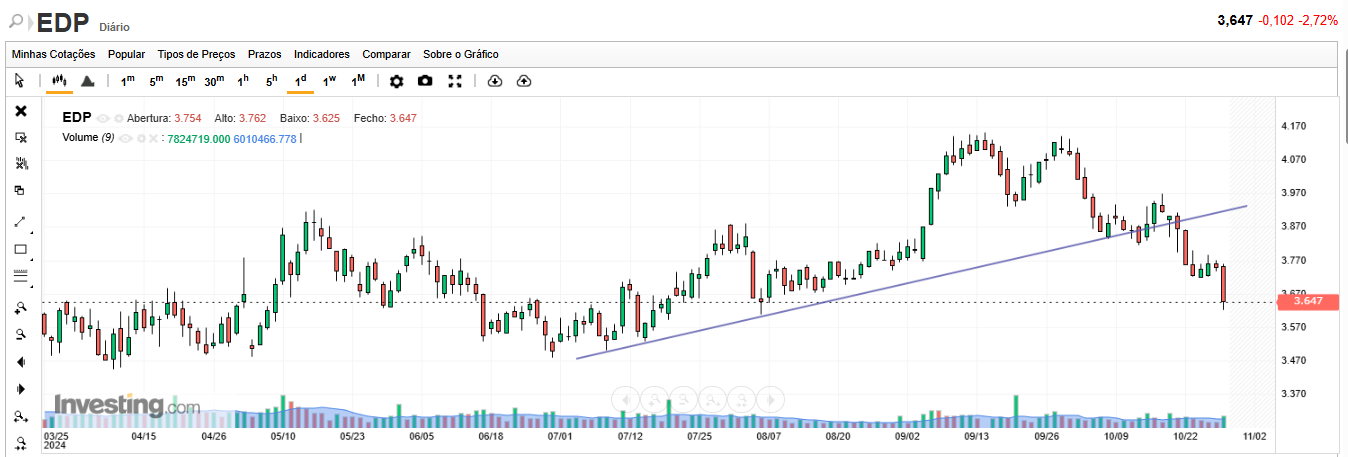
Task: Enter fullscreen mode with expand icon
Action: click(455, 81)
